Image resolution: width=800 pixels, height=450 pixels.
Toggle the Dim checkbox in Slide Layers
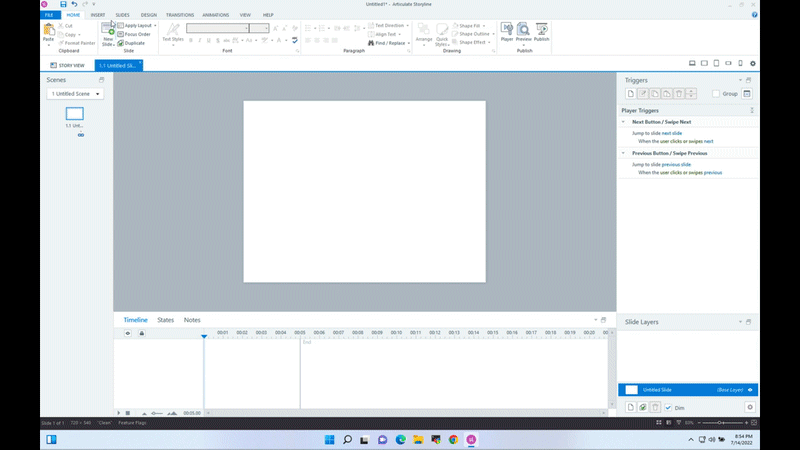(668, 408)
